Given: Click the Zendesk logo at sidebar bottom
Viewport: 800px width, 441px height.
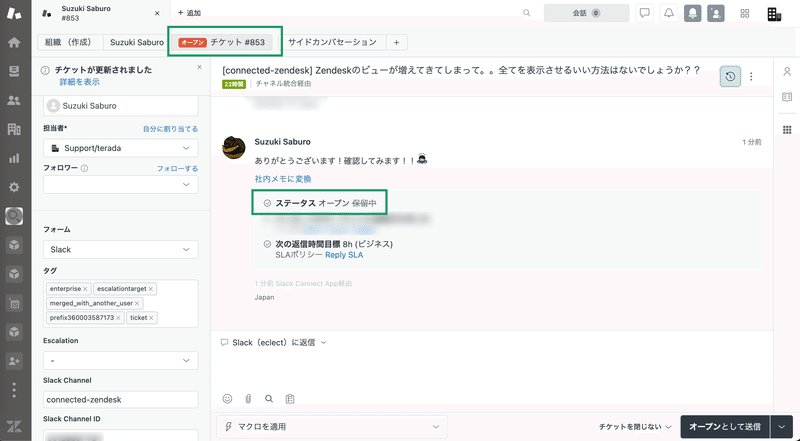Looking at the screenshot, I should (x=14, y=427).
